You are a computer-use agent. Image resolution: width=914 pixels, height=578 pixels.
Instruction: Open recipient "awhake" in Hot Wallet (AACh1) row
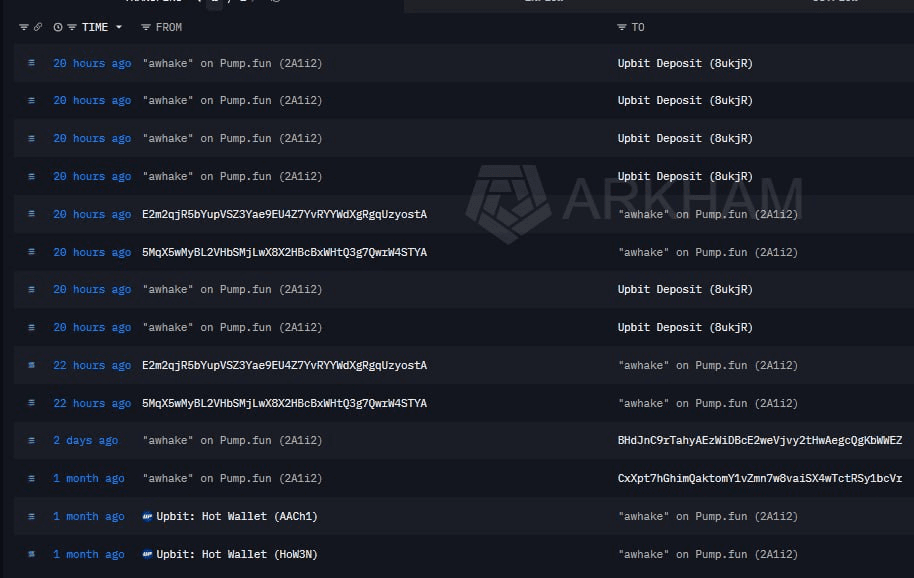[x=708, y=516]
